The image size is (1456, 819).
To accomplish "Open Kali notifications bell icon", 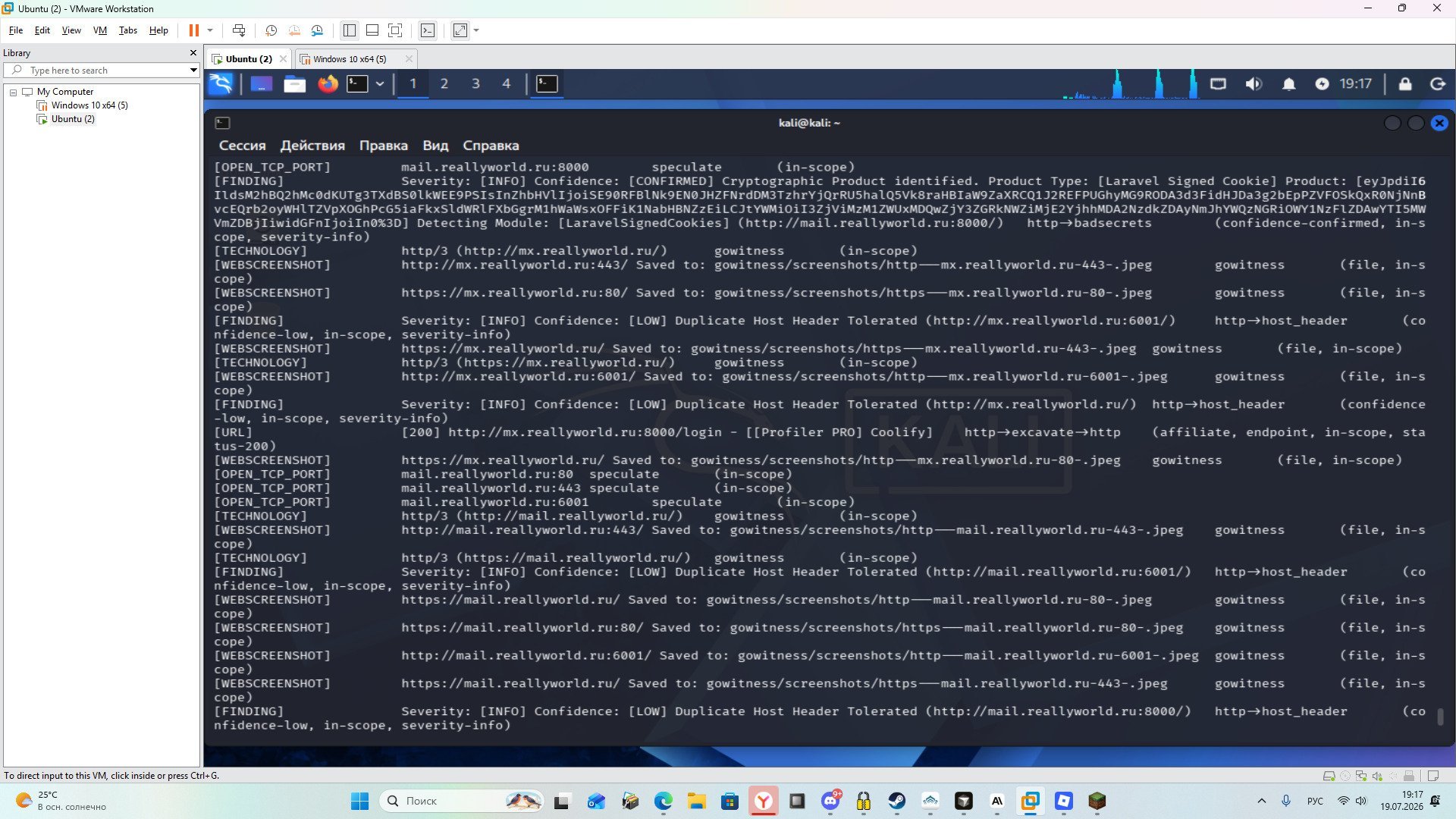I will (x=1288, y=83).
